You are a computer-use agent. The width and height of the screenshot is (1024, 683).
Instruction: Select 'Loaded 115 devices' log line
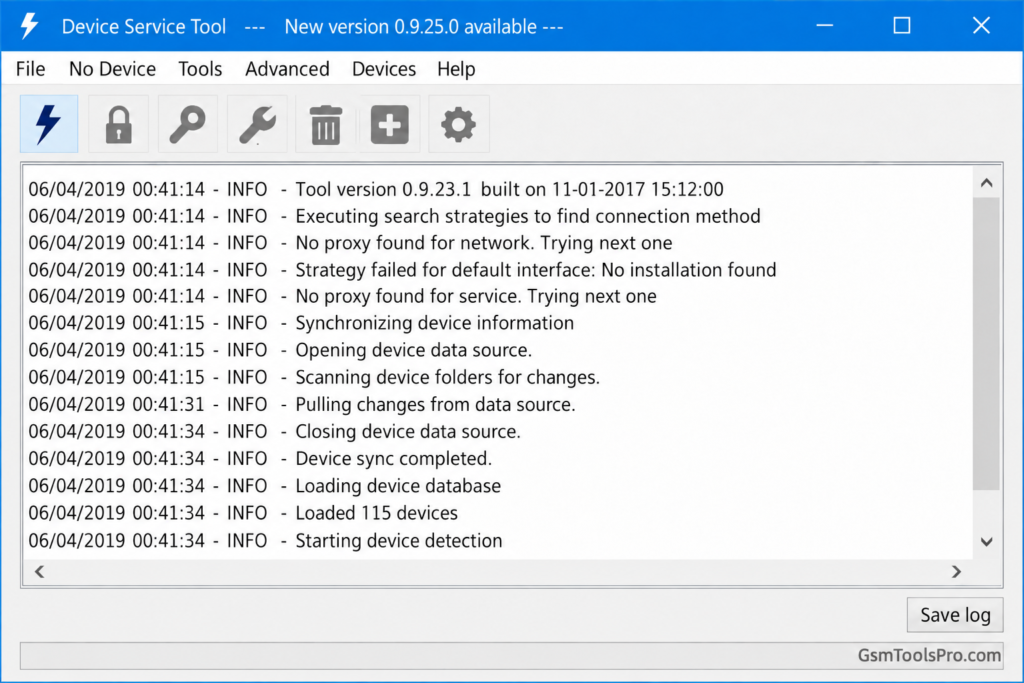click(243, 513)
